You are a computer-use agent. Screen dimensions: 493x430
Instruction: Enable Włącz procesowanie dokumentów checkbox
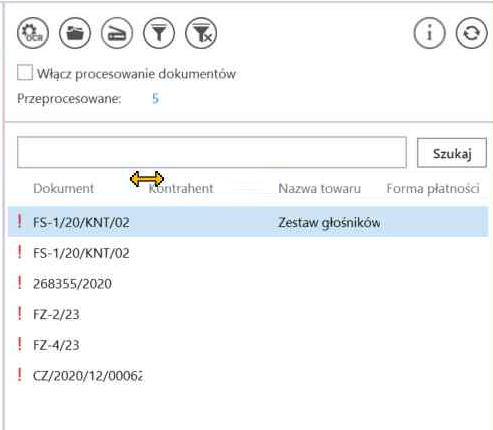[x=25, y=73]
